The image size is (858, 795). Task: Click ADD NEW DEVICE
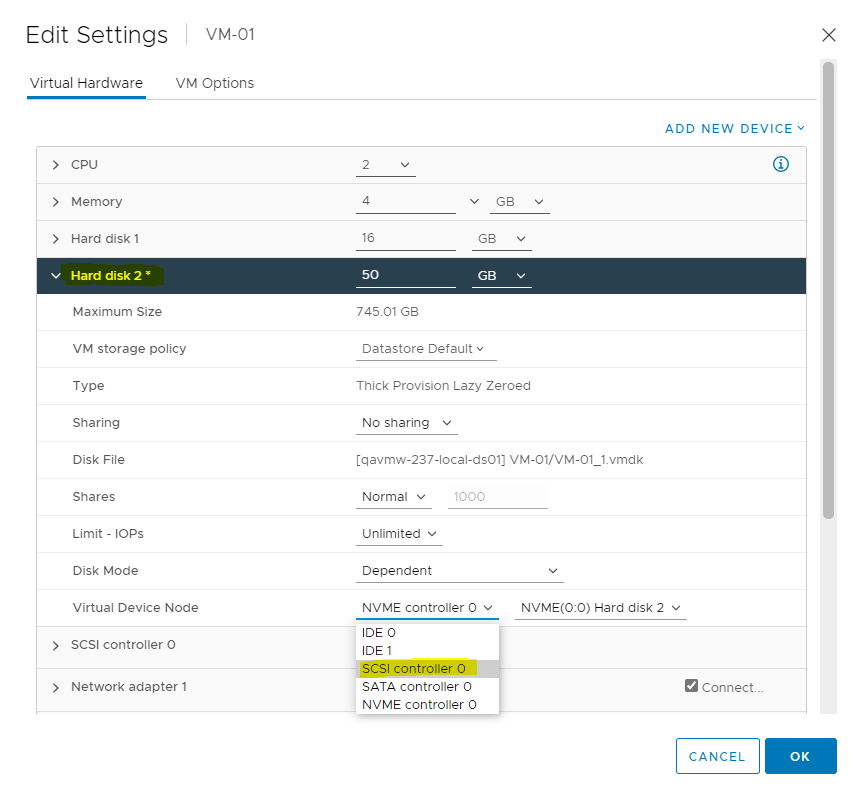pos(735,129)
